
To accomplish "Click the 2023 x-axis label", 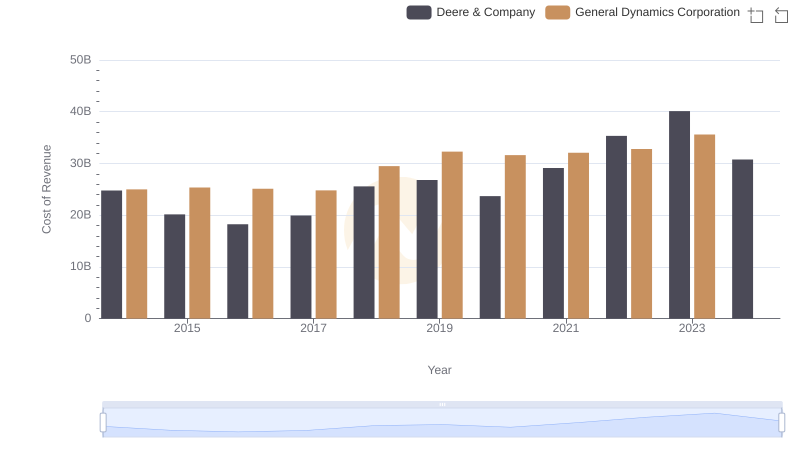I will click(692, 328).
